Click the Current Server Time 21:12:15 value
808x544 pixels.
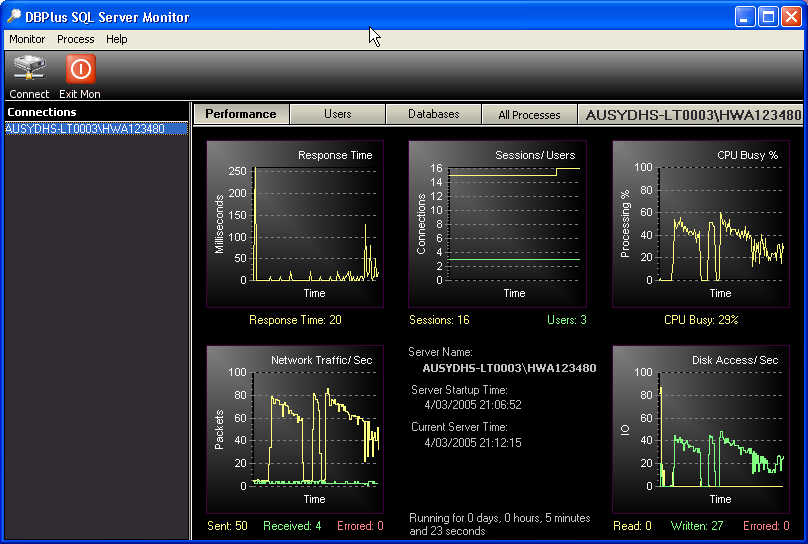pyautogui.click(x=473, y=443)
